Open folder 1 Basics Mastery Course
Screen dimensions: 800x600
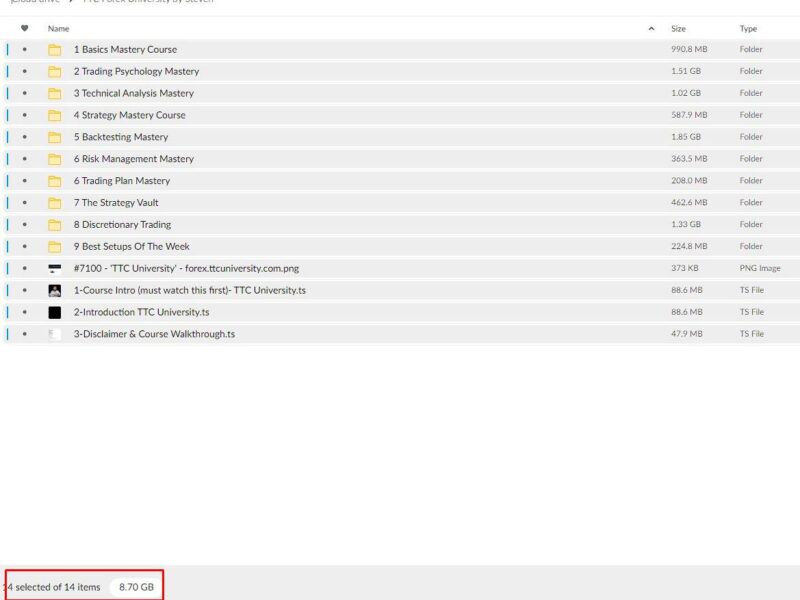click(x=125, y=49)
